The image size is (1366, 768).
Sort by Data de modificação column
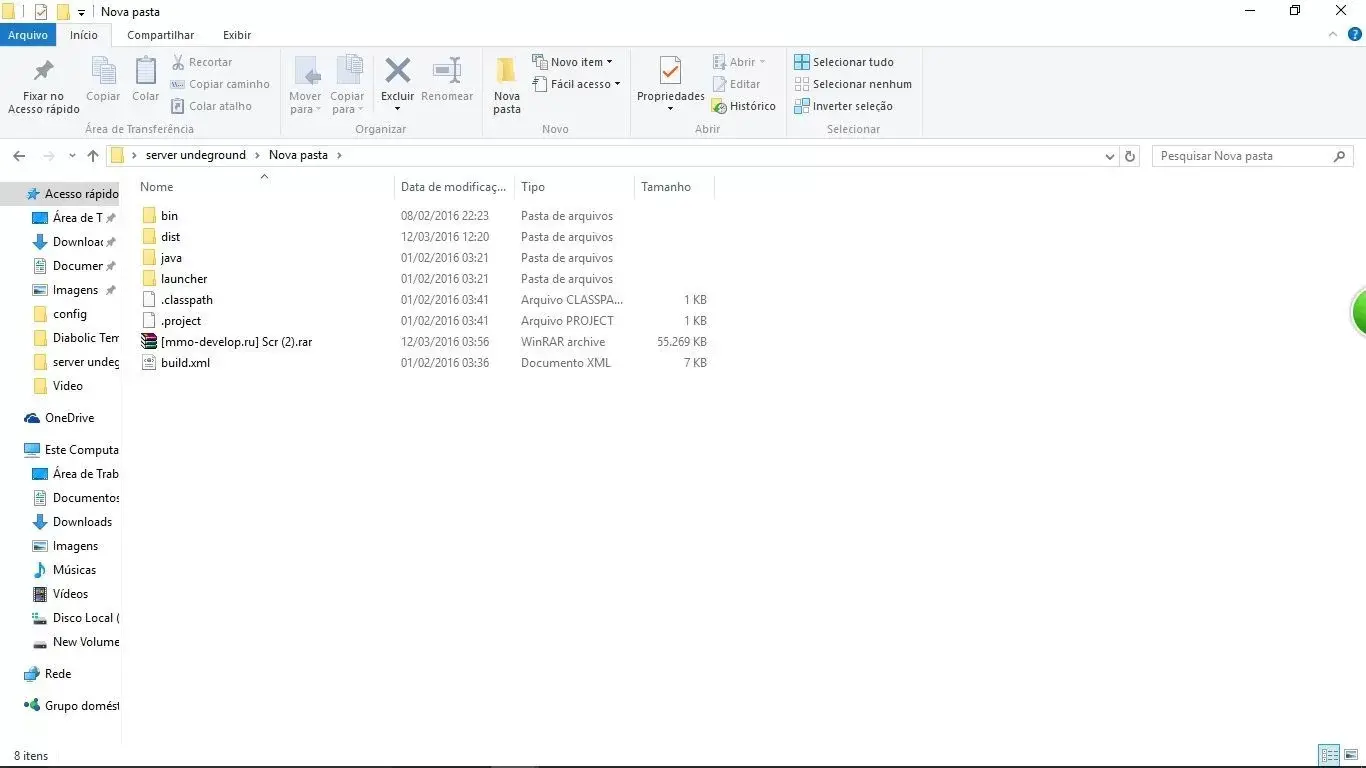coord(454,187)
